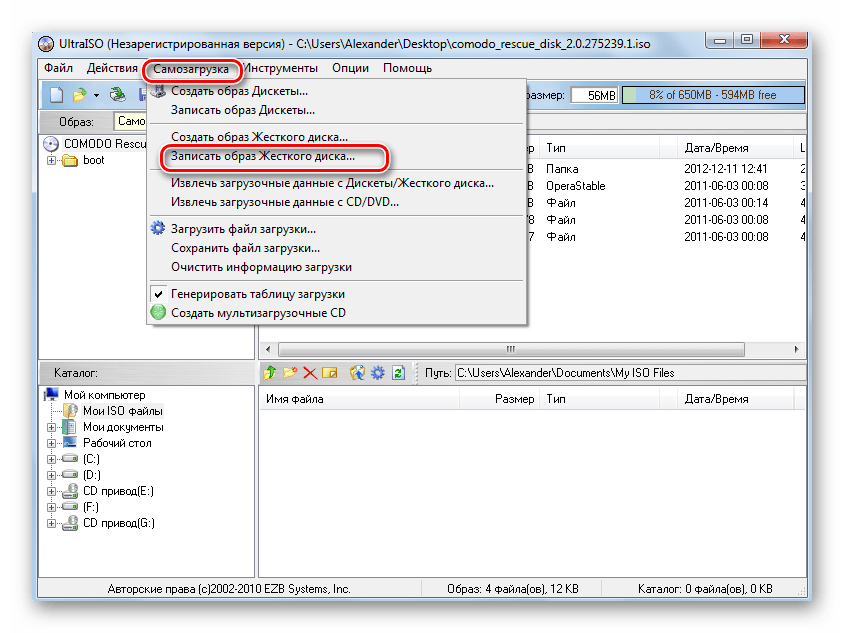The image size is (844, 633).
Task: Click the blue gear settings icon in local toolbar
Action: tap(377, 373)
